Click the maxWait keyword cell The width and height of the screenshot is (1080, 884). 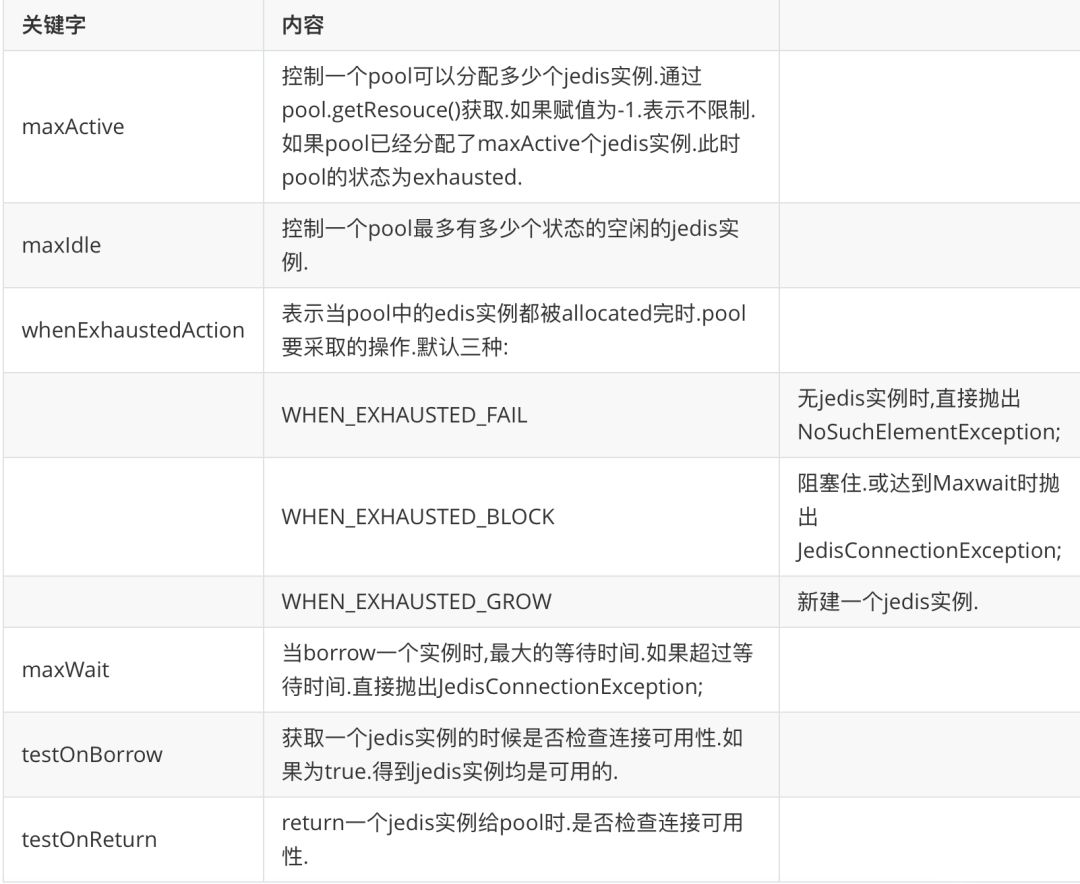133,670
